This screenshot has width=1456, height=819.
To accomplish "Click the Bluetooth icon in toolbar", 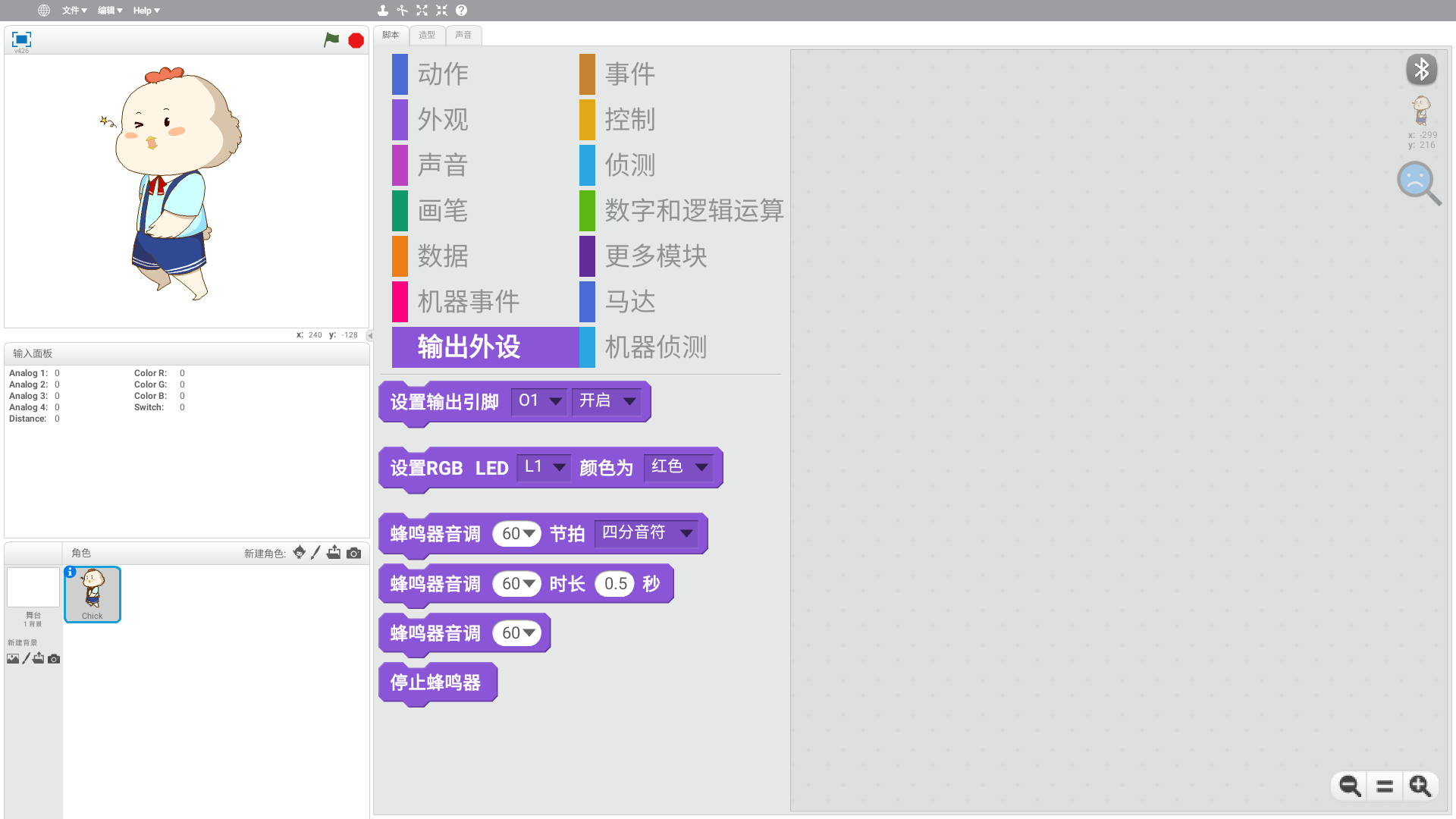I will pyautogui.click(x=1422, y=68).
